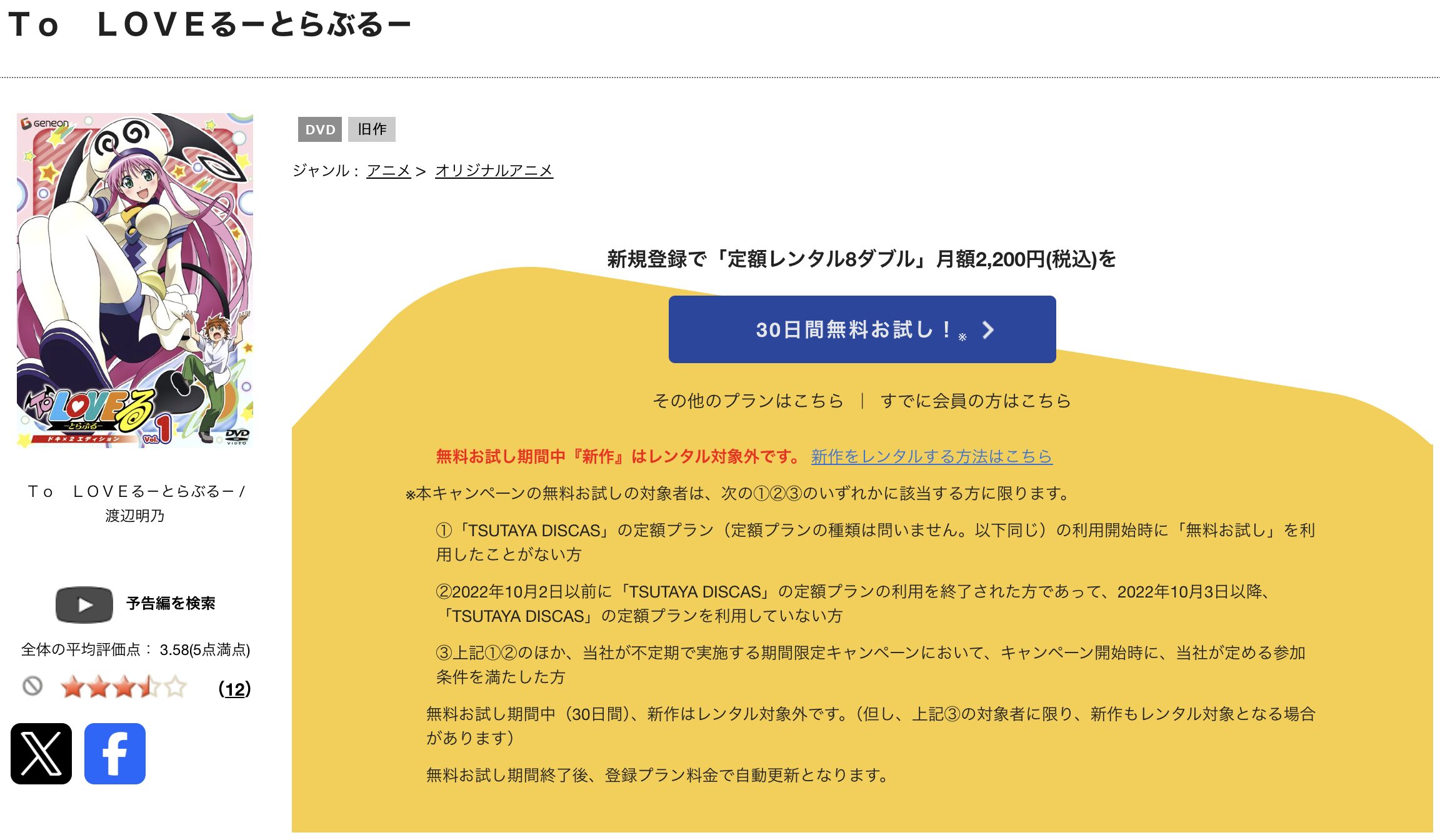The height and width of the screenshot is (840, 1440).
Task: Click the 旧作 badge
Action: (x=372, y=129)
